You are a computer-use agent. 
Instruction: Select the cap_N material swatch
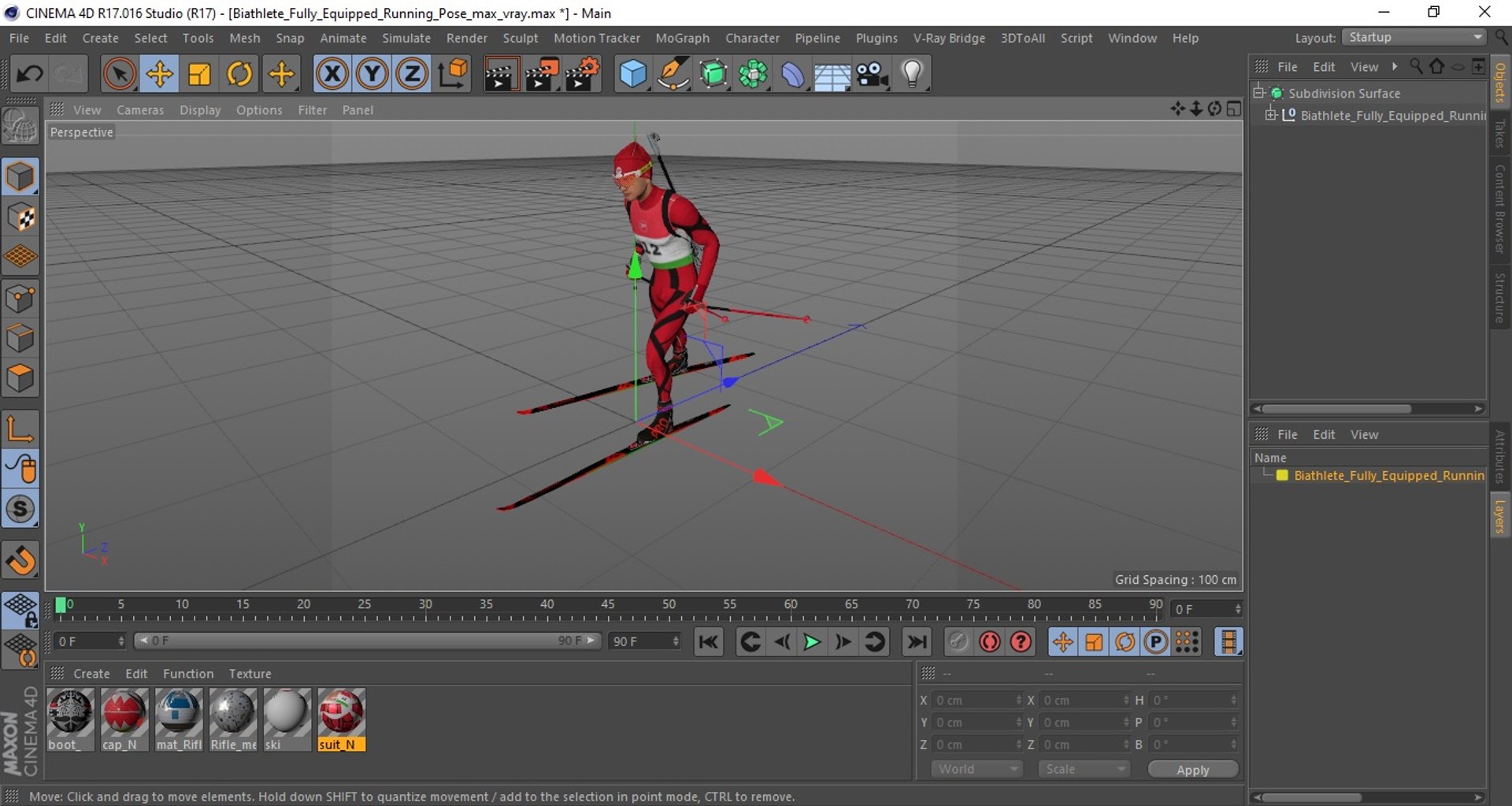click(124, 719)
